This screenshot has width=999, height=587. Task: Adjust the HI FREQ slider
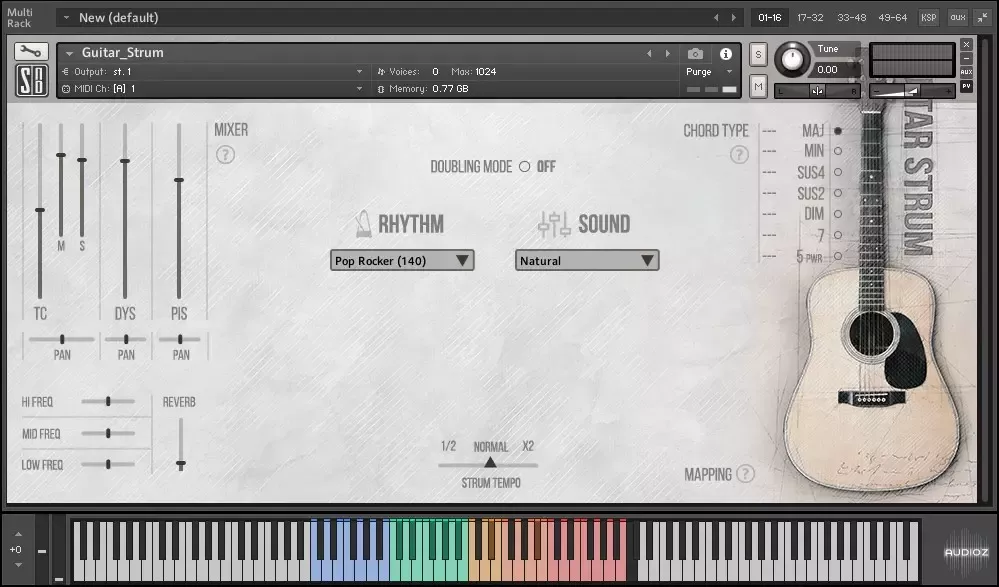[x=108, y=402]
